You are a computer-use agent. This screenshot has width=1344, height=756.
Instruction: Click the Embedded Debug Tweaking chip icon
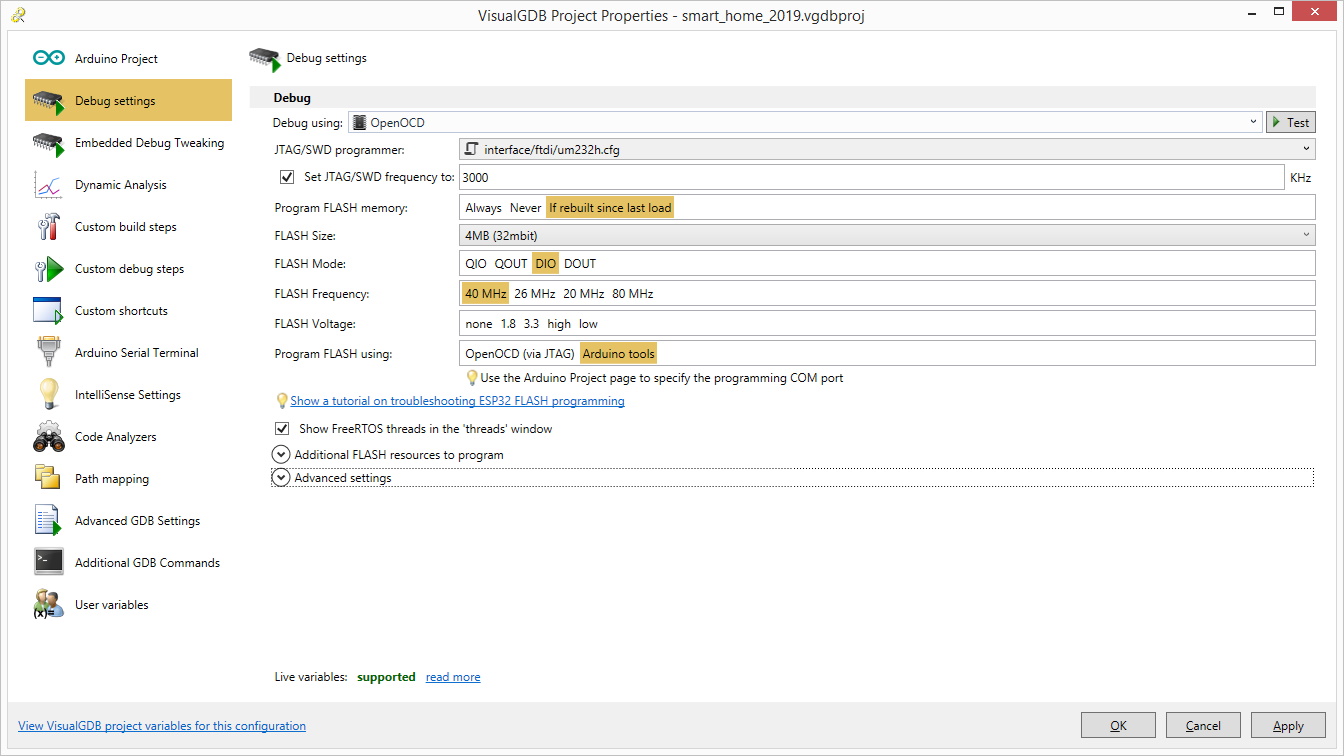coord(49,143)
